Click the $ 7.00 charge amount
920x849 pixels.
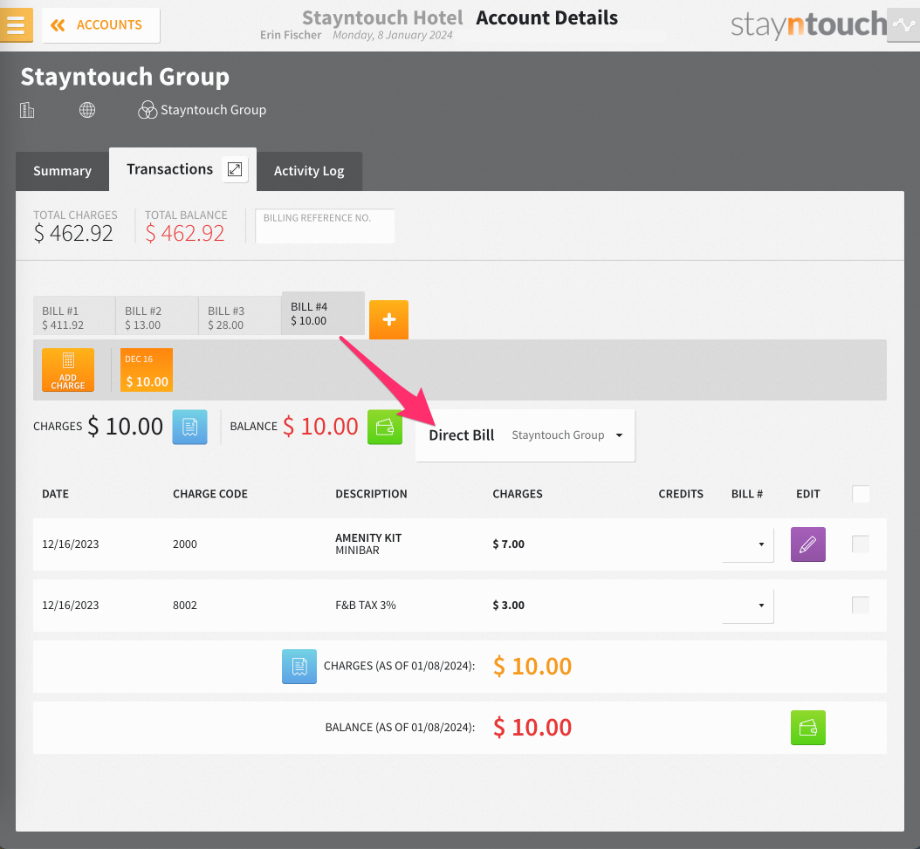(x=509, y=544)
